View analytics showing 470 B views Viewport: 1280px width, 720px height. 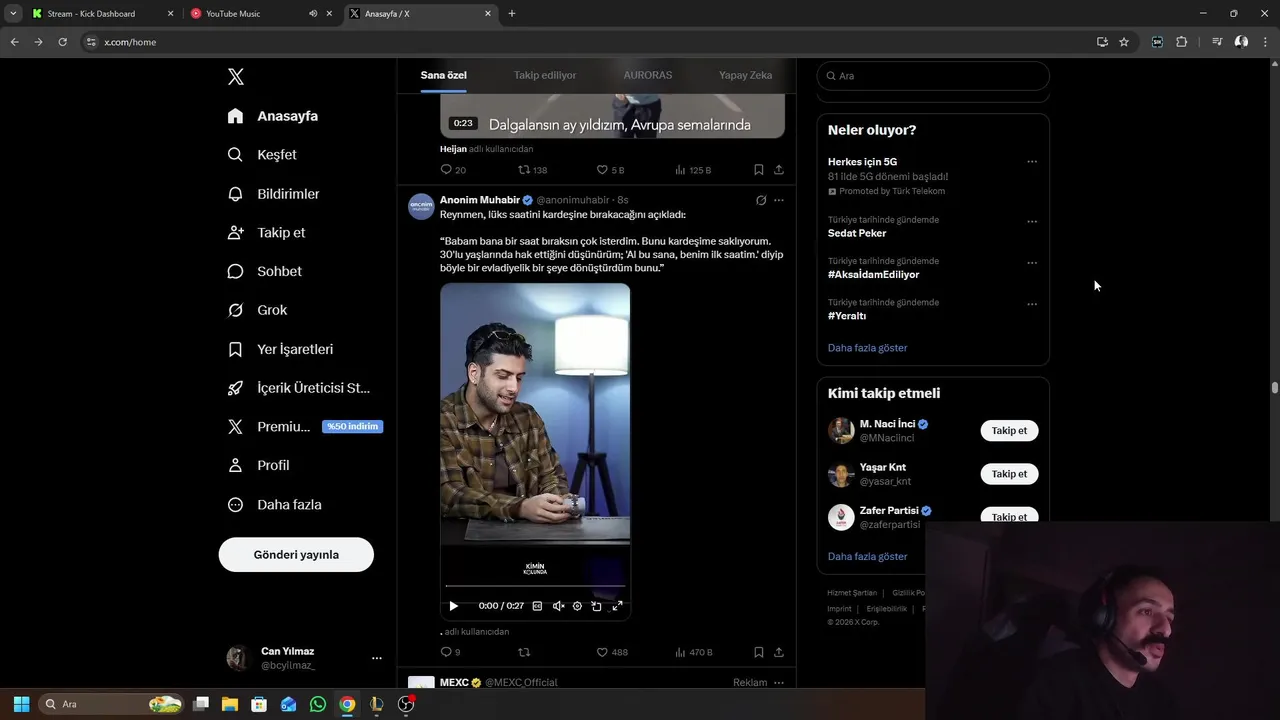tap(693, 652)
